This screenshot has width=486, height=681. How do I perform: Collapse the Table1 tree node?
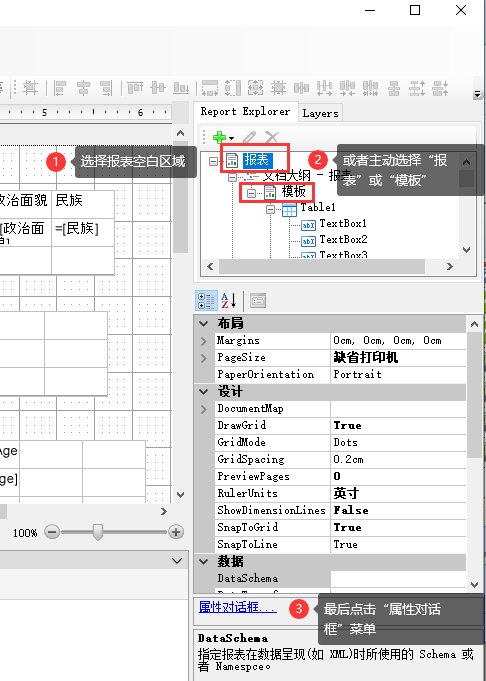coord(270,210)
